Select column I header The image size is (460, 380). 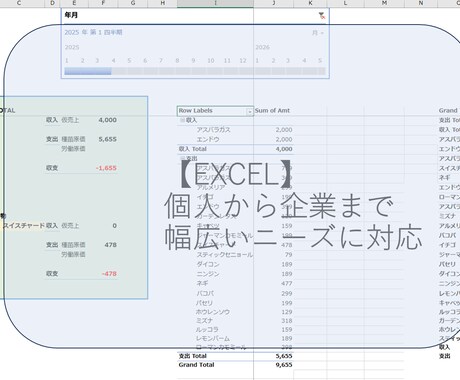click(215, 3)
